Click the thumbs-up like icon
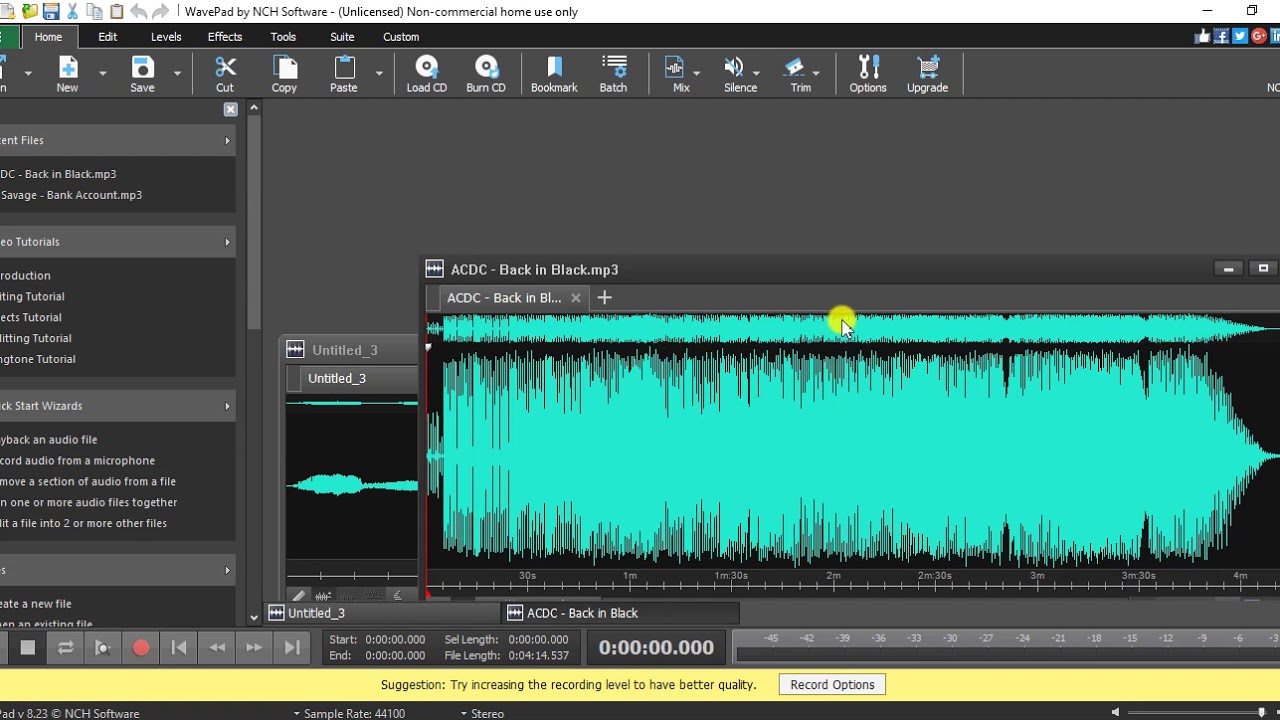Viewport: 1280px width, 720px height. [1202, 37]
